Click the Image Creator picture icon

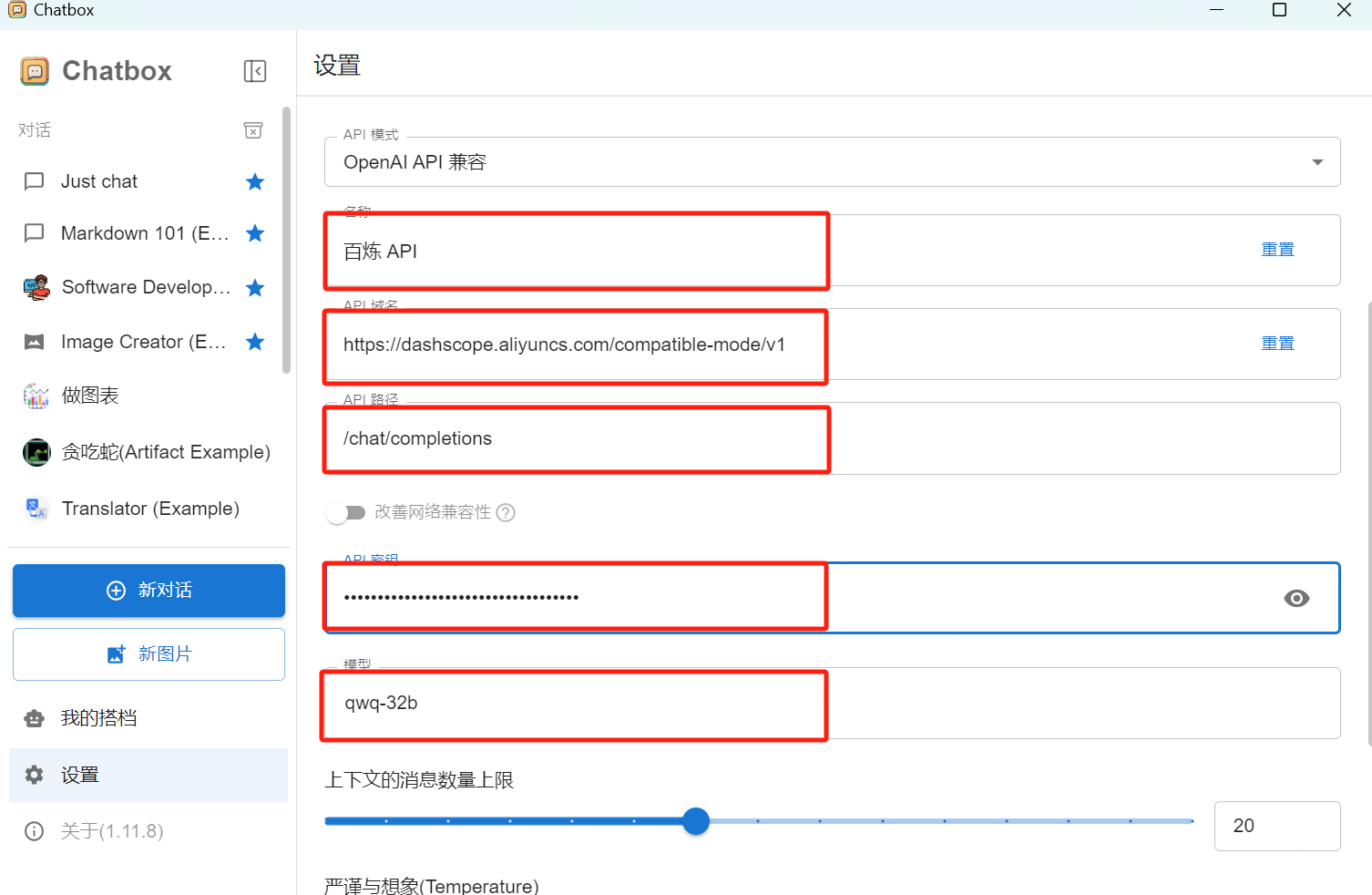pyautogui.click(x=35, y=342)
